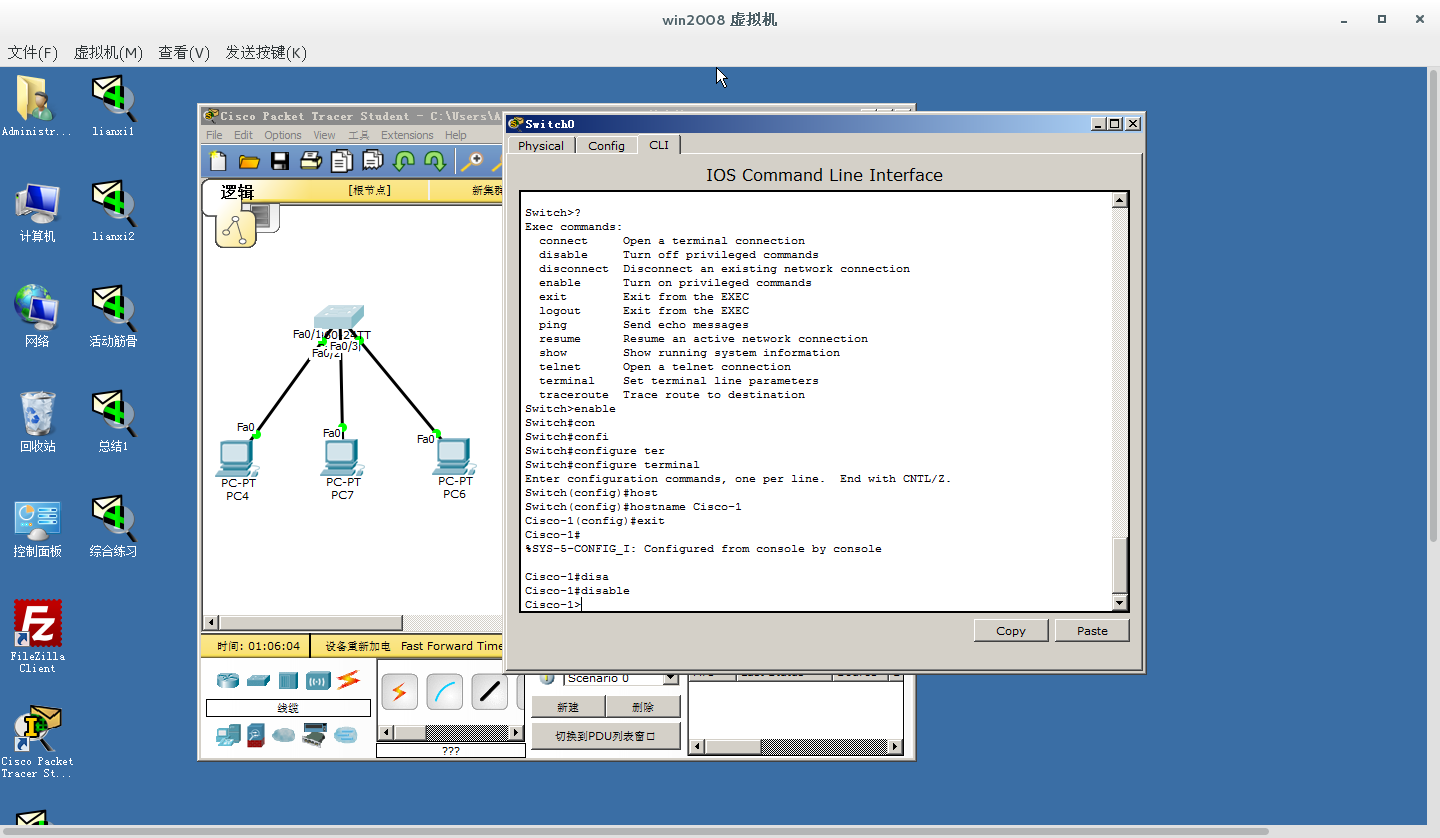Choose the Hubs device category
The width and height of the screenshot is (1440, 838).
click(288, 680)
